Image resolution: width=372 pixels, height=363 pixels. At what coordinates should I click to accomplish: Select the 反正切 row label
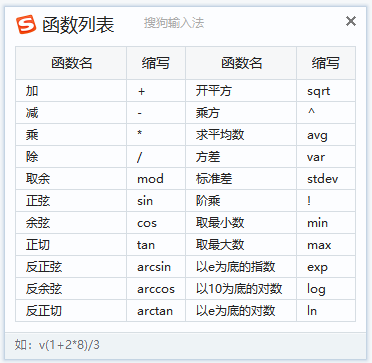[x=44, y=311]
